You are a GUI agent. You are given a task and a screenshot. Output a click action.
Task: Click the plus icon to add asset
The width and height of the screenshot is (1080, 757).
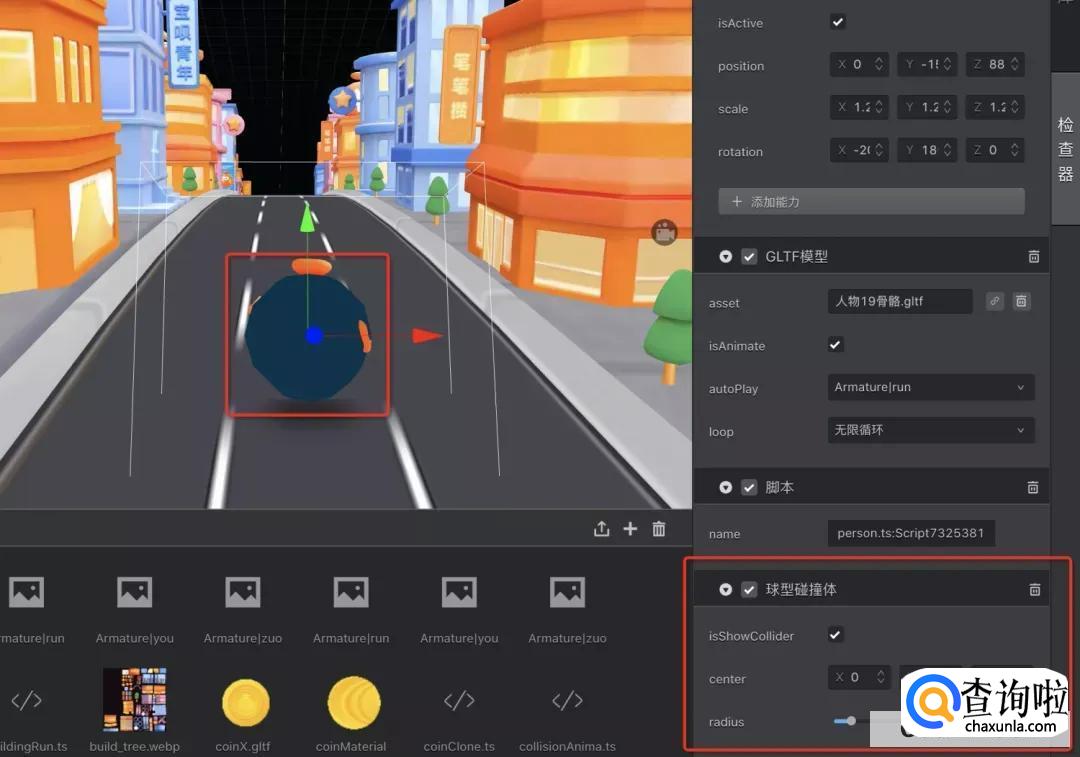point(630,529)
